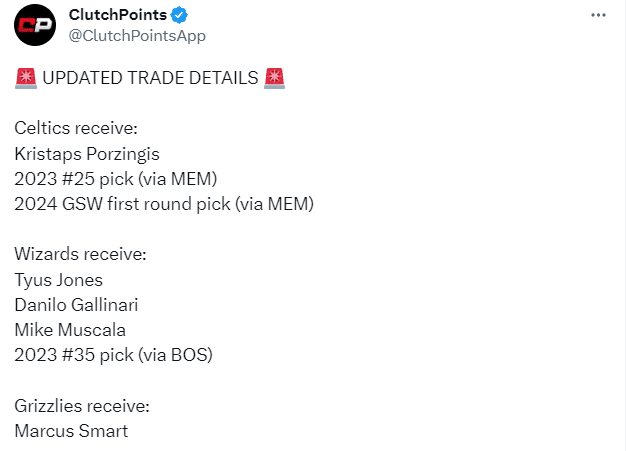Select the Tyus Jones text
The image size is (626, 451).
pyautogui.click(x=59, y=279)
